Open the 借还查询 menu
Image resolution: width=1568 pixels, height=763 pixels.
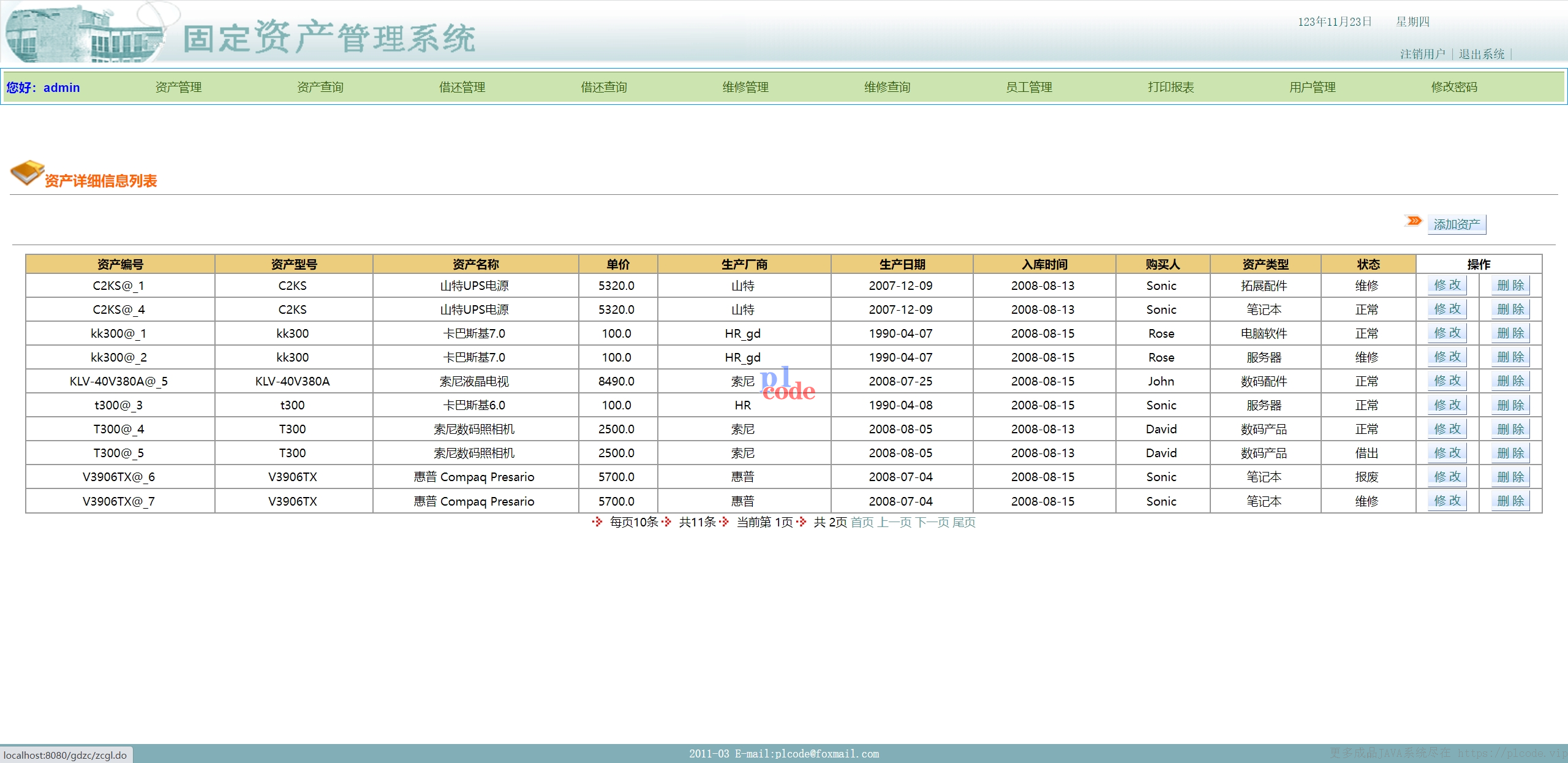coord(604,87)
